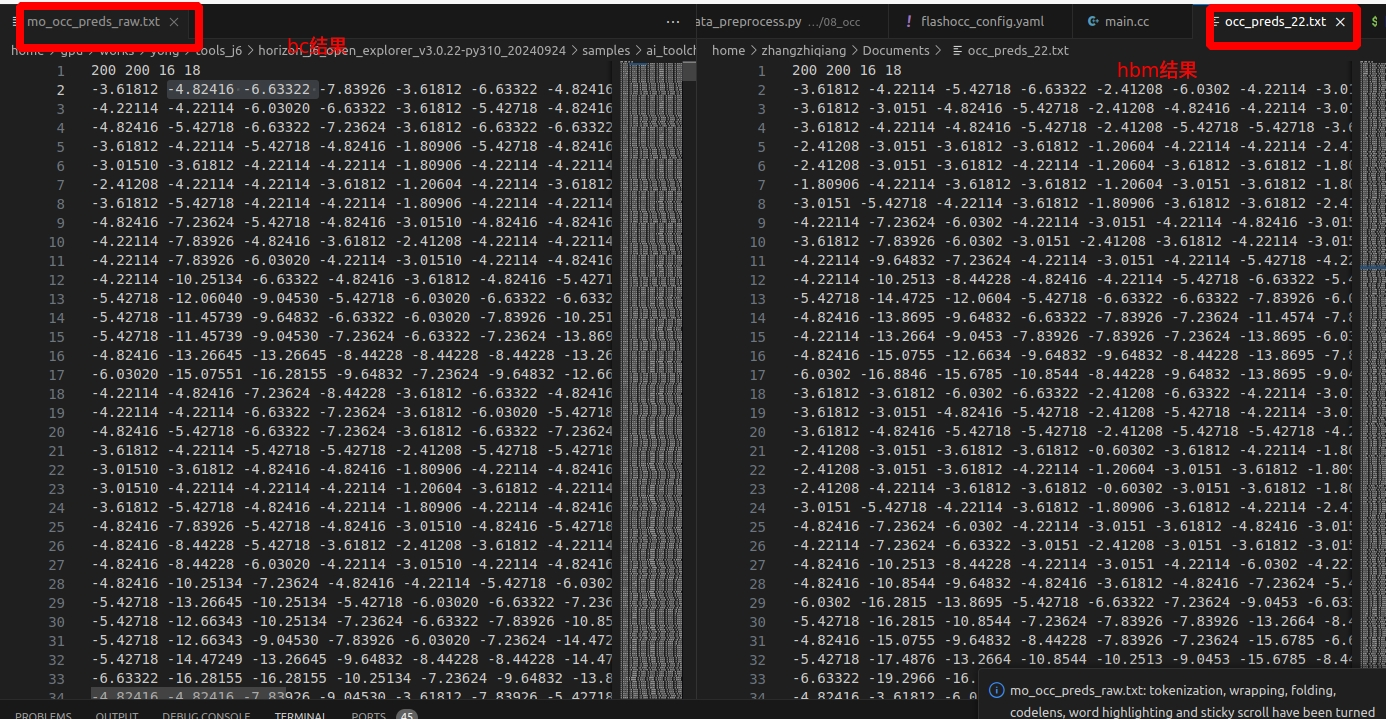Screen dimensions: 1386x719
Task: Click the 45 badge next to PORTS
Action: 406,714
